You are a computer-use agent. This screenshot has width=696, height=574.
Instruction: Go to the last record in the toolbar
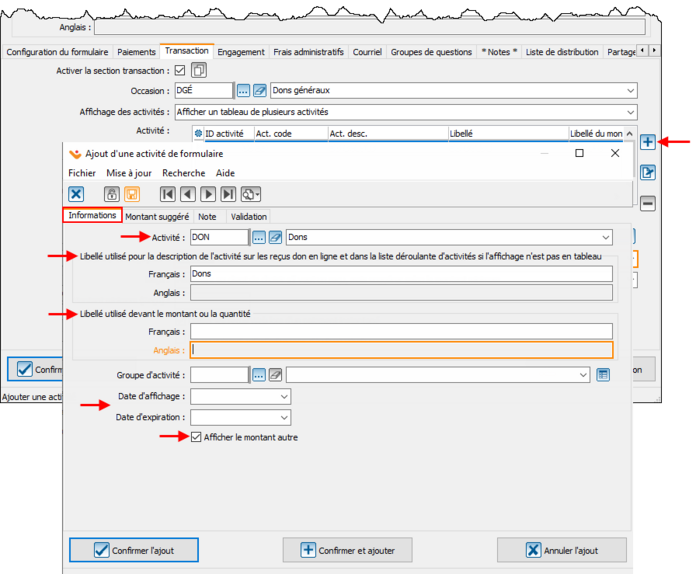[x=228, y=194]
